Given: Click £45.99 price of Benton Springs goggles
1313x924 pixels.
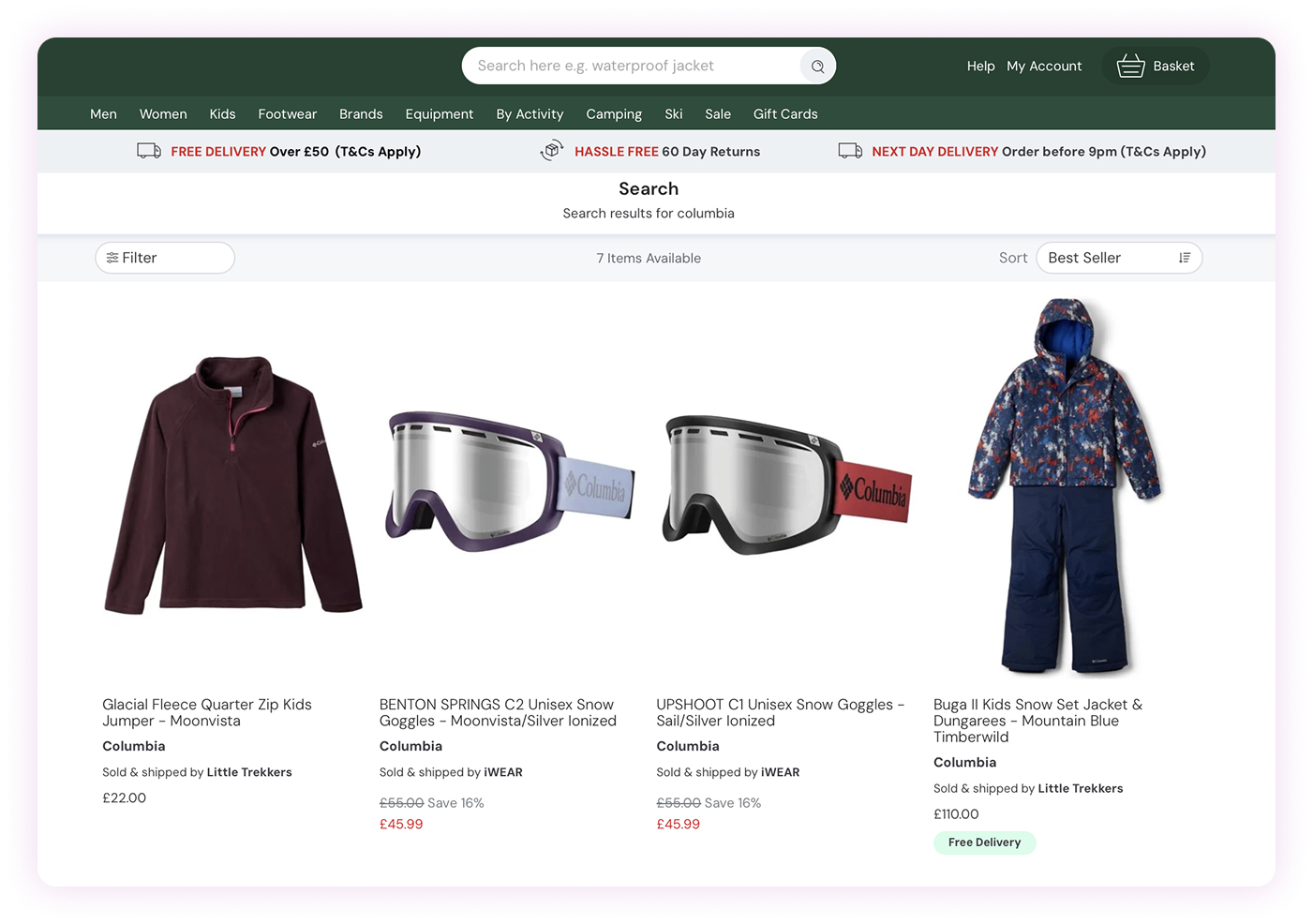Looking at the screenshot, I should (401, 824).
